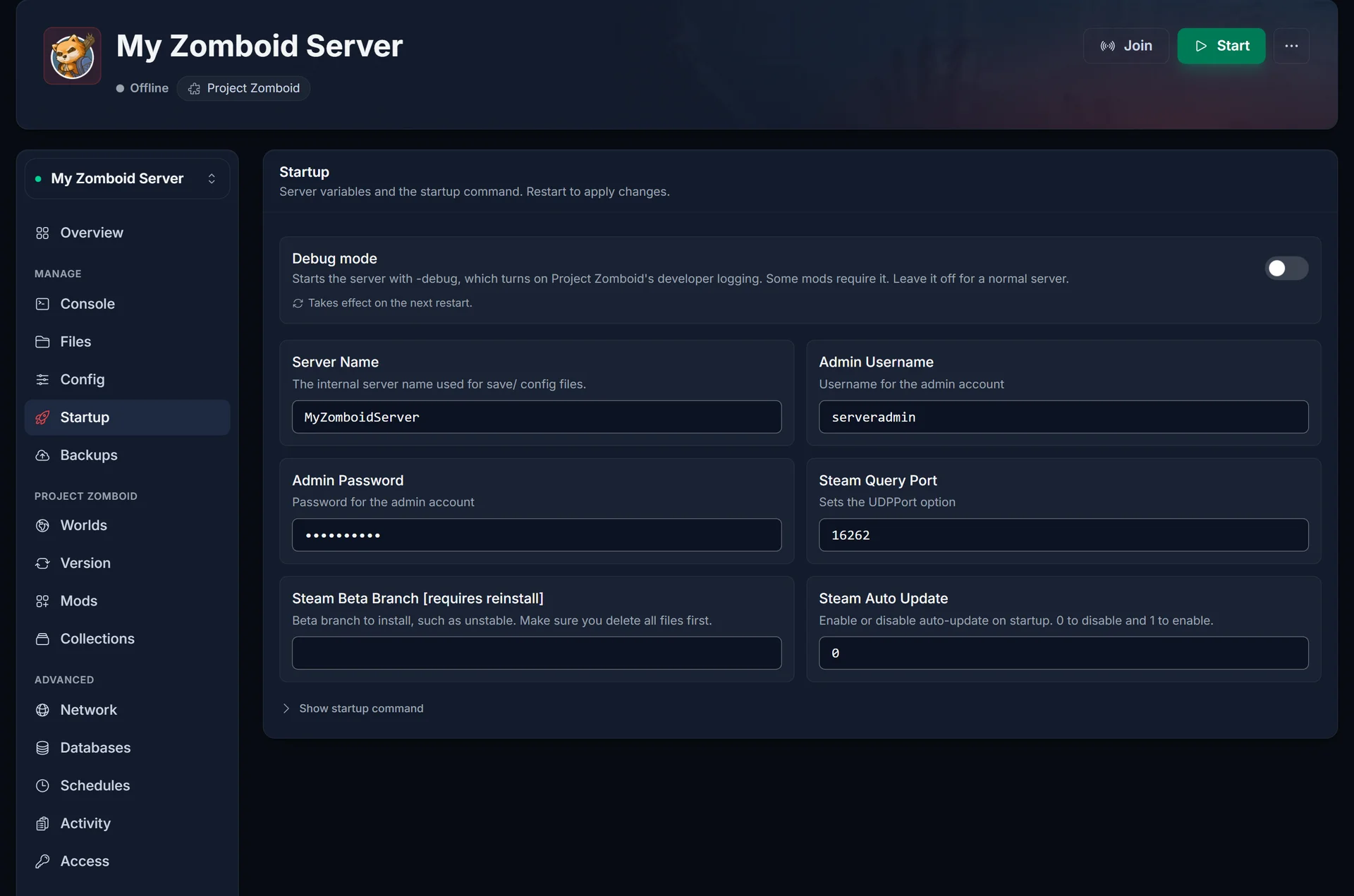Click the Databases cylinder icon

(x=42, y=748)
